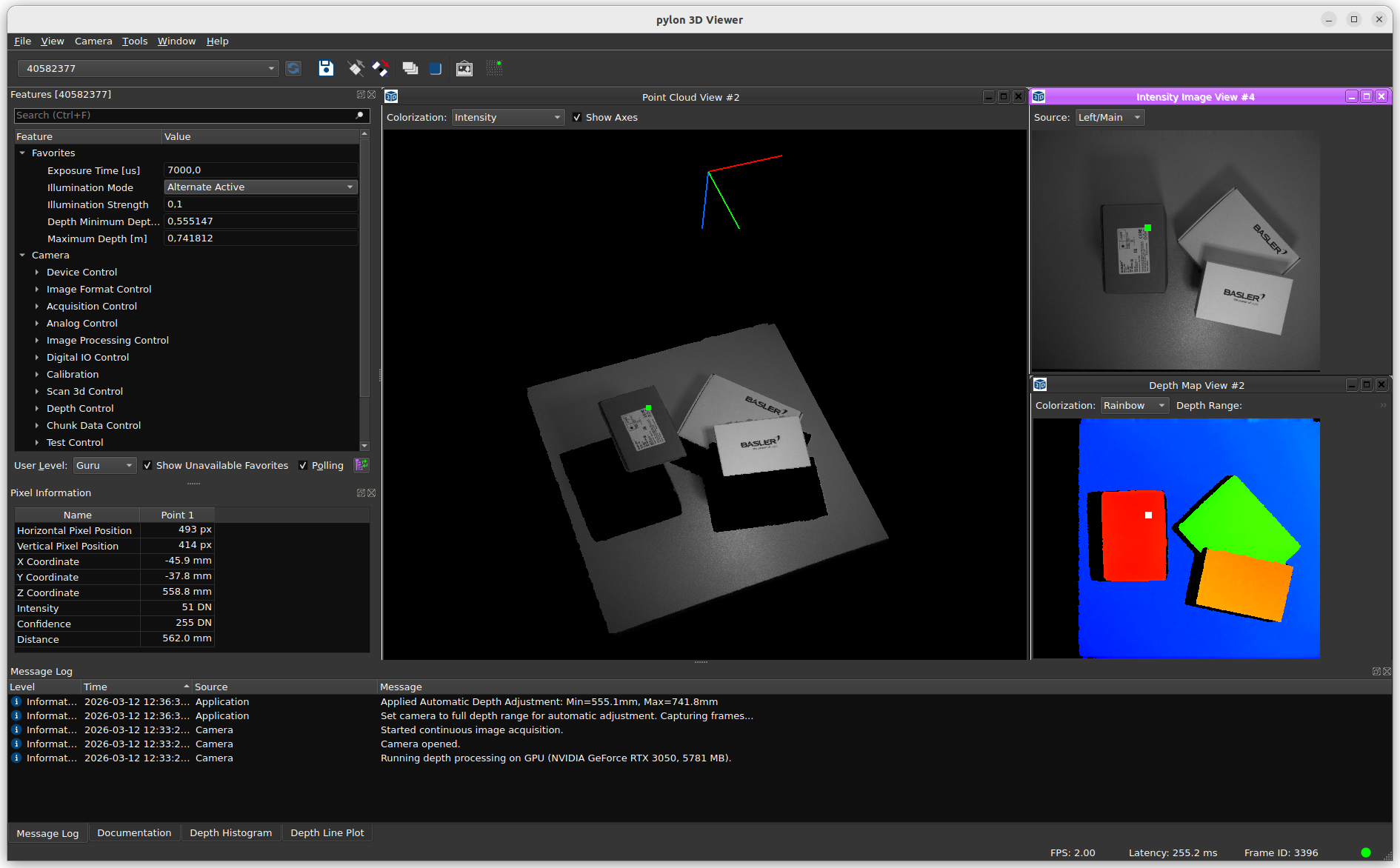Take a screenshot with the camera snapshot icon
The height and width of the screenshot is (868, 1400).
[x=464, y=68]
